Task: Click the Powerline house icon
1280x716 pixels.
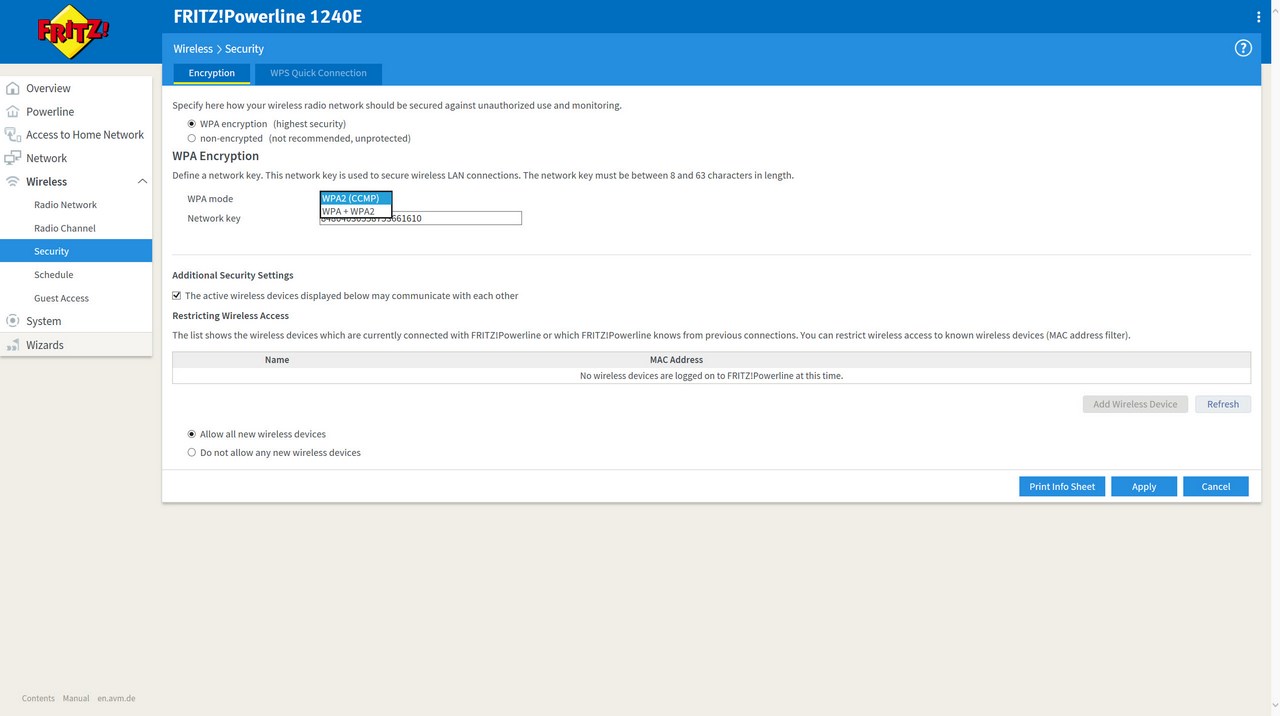Action: 13,111
